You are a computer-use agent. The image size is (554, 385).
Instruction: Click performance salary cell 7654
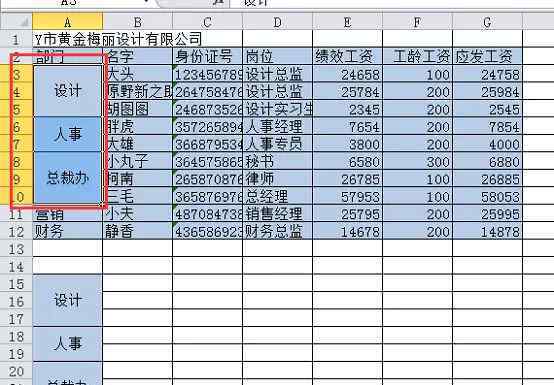pyautogui.click(x=347, y=126)
